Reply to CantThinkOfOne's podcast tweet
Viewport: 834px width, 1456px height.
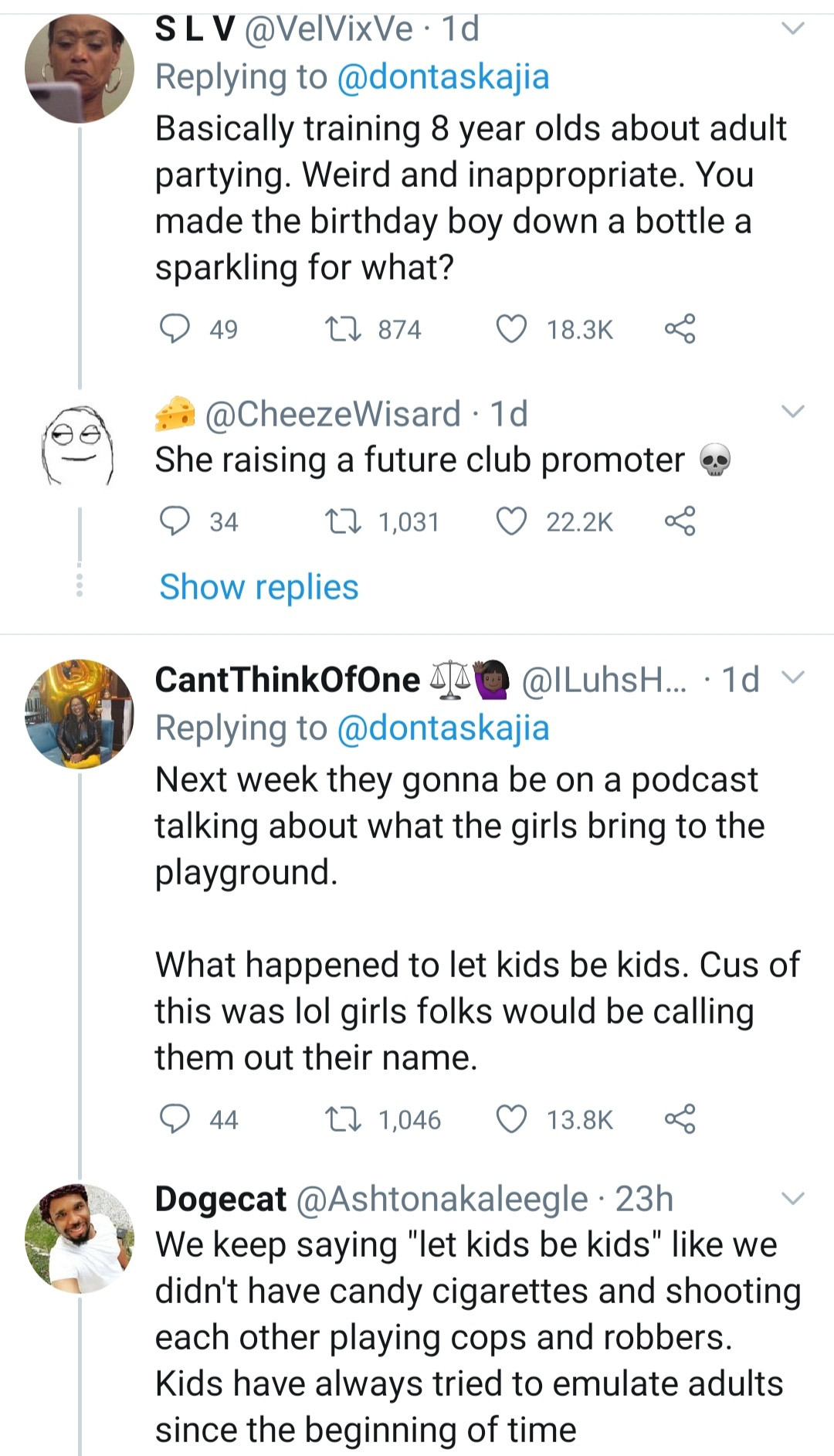(x=175, y=1119)
